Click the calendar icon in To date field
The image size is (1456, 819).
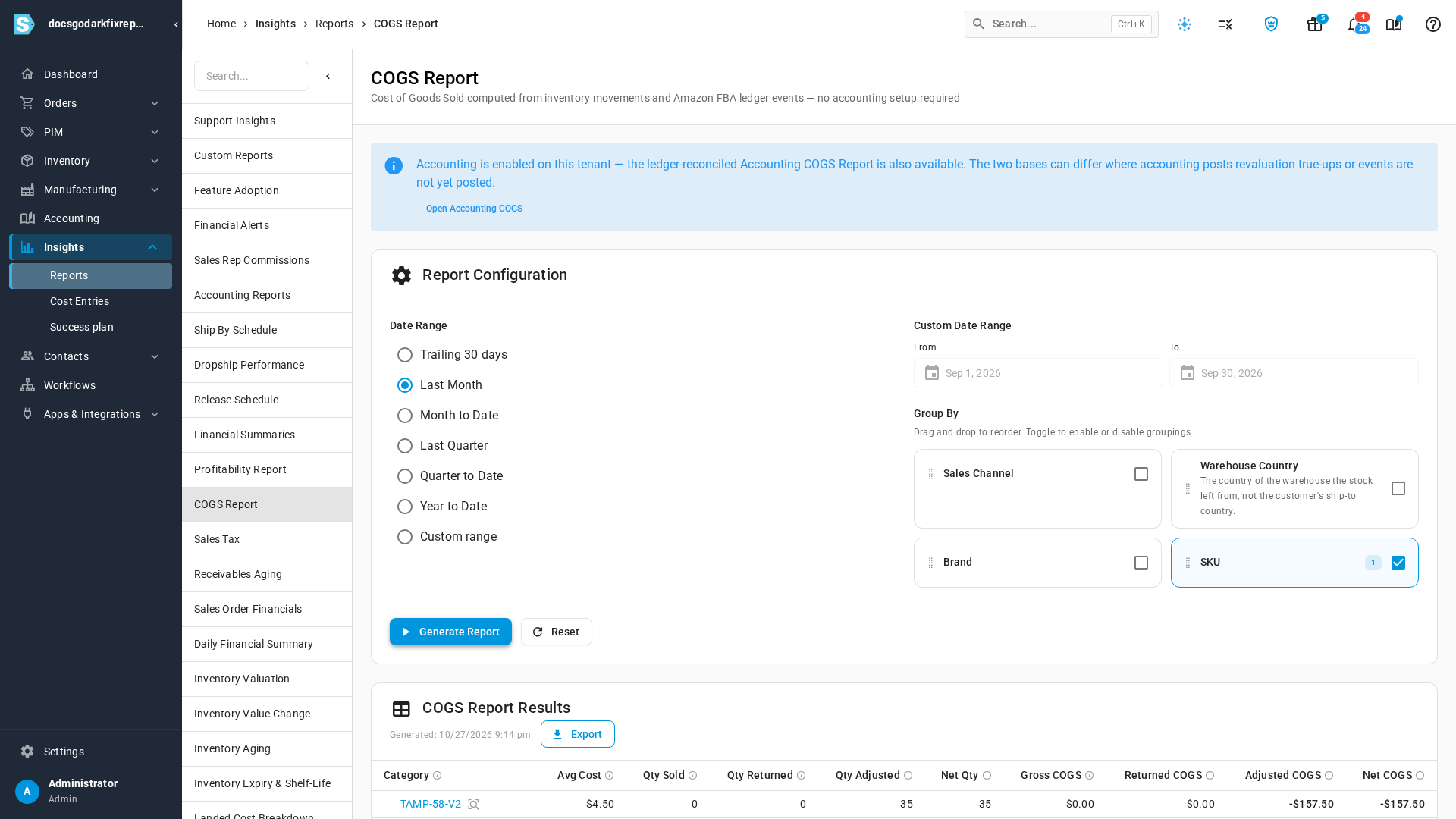[x=1188, y=373]
